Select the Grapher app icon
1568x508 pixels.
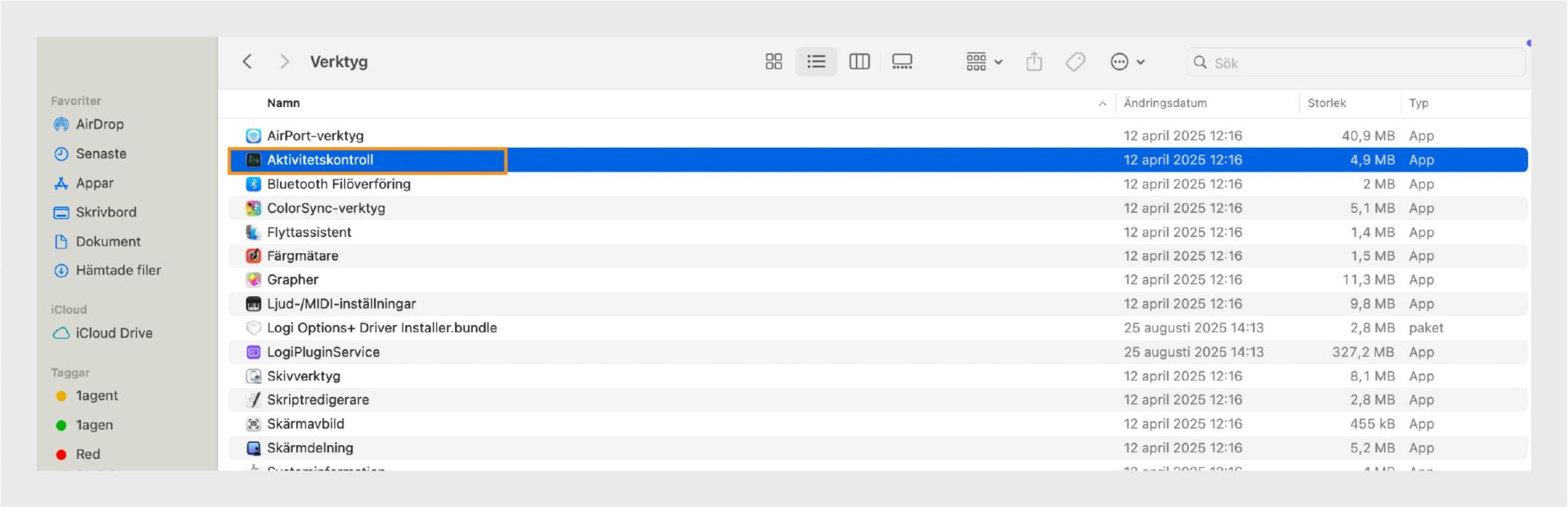point(253,280)
